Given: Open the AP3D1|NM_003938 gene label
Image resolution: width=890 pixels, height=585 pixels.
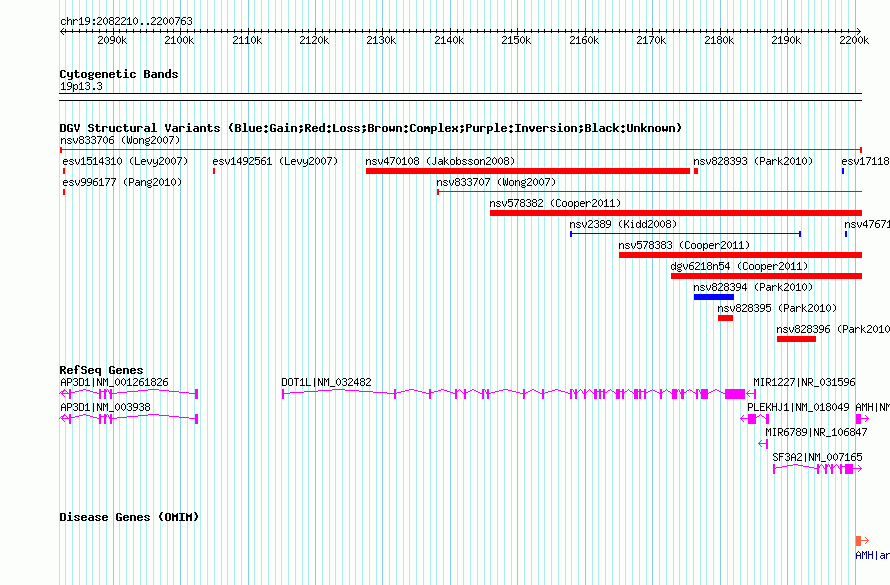Looking at the screenshot, I should (x=106, y=407).
